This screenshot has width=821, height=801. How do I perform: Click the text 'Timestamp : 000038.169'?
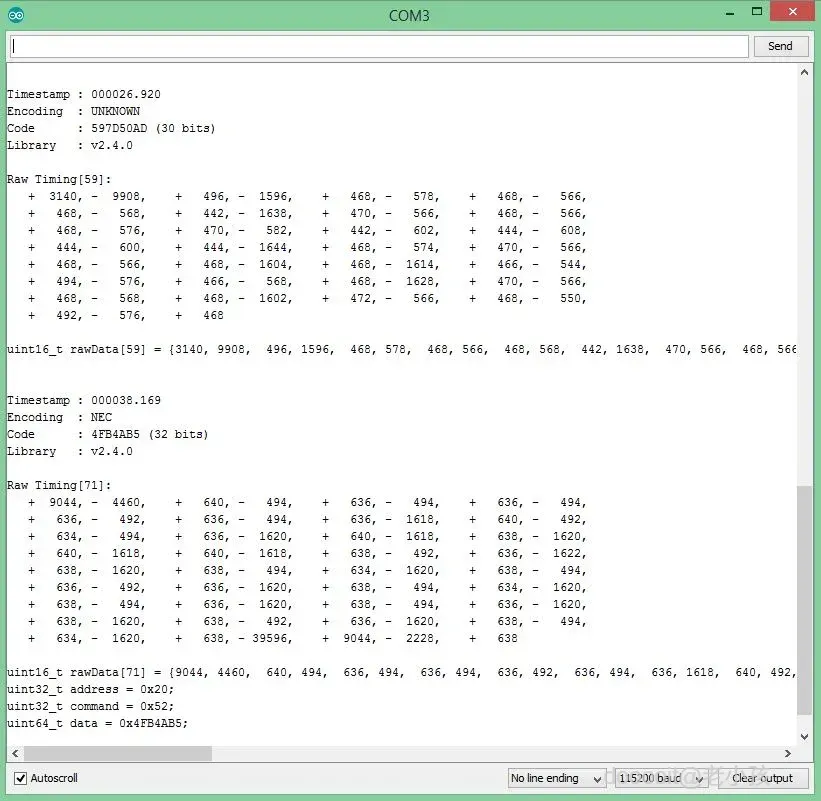point(84,400)
